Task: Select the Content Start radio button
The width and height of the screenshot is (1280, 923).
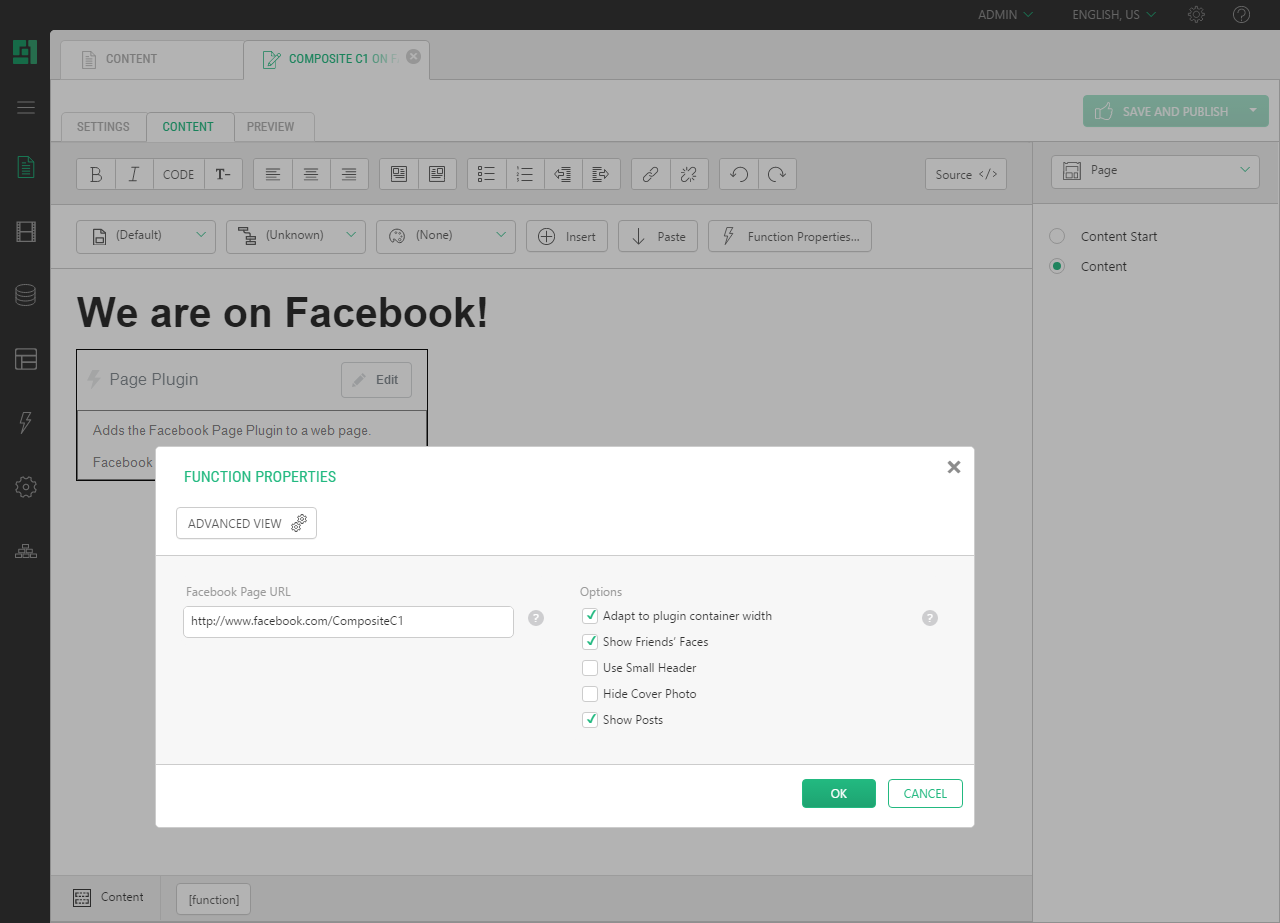Action: [x=1057, y=237]
